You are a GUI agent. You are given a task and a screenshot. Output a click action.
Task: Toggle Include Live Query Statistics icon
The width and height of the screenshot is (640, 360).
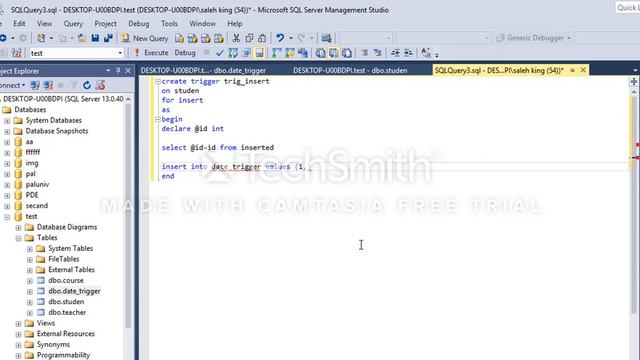(290, 53)
